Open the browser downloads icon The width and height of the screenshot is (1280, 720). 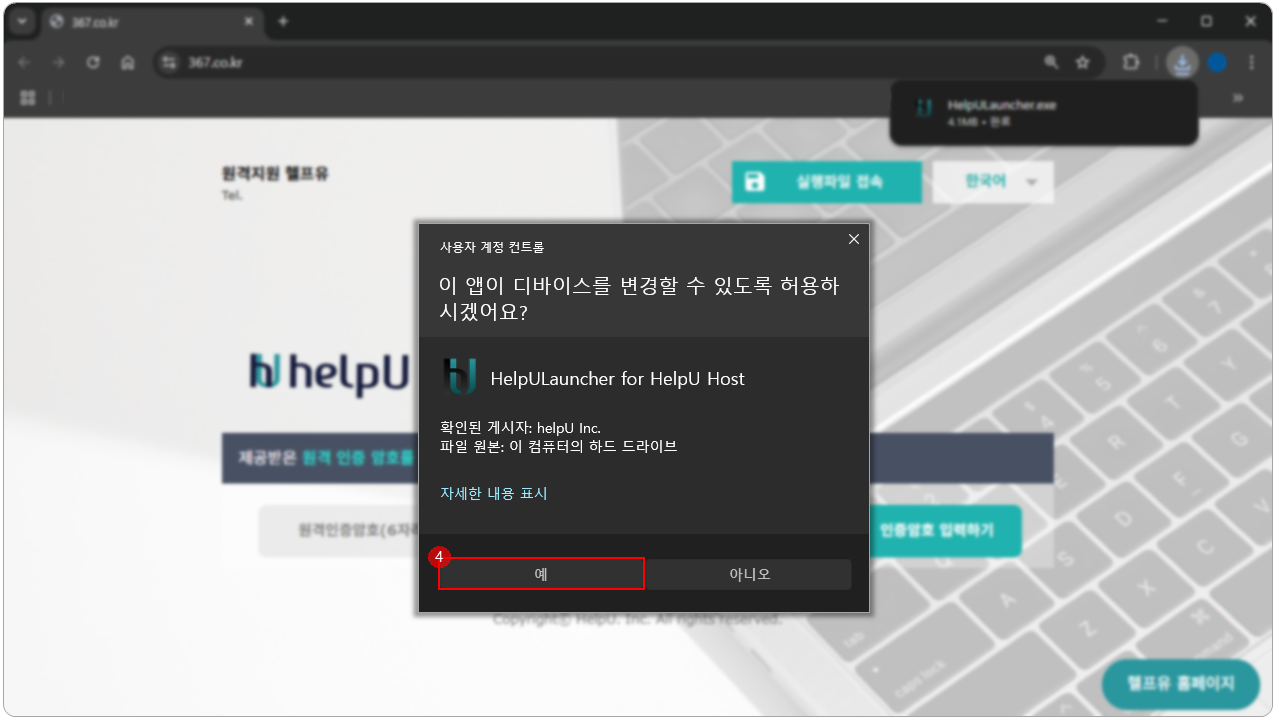(x=1182, y=62)
